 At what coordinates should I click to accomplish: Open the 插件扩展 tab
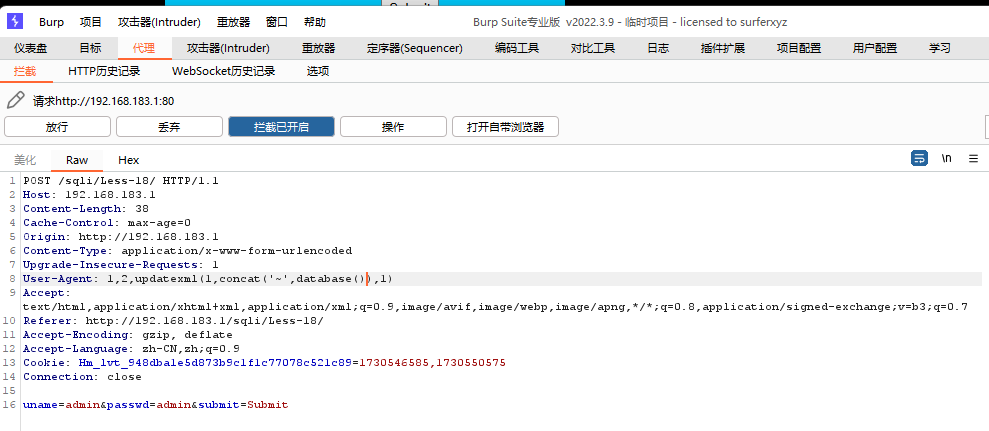[x=723, y=48]
